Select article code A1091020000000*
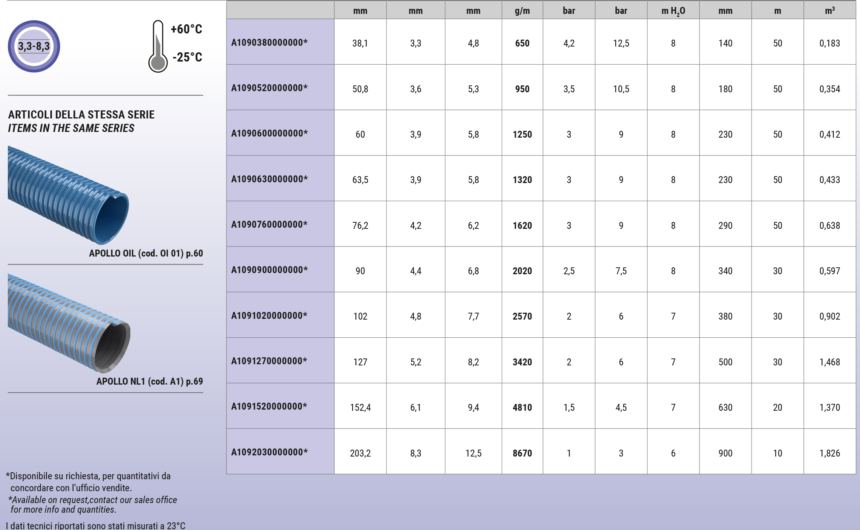This screenshot has width=860, height=530. point(269,316)
